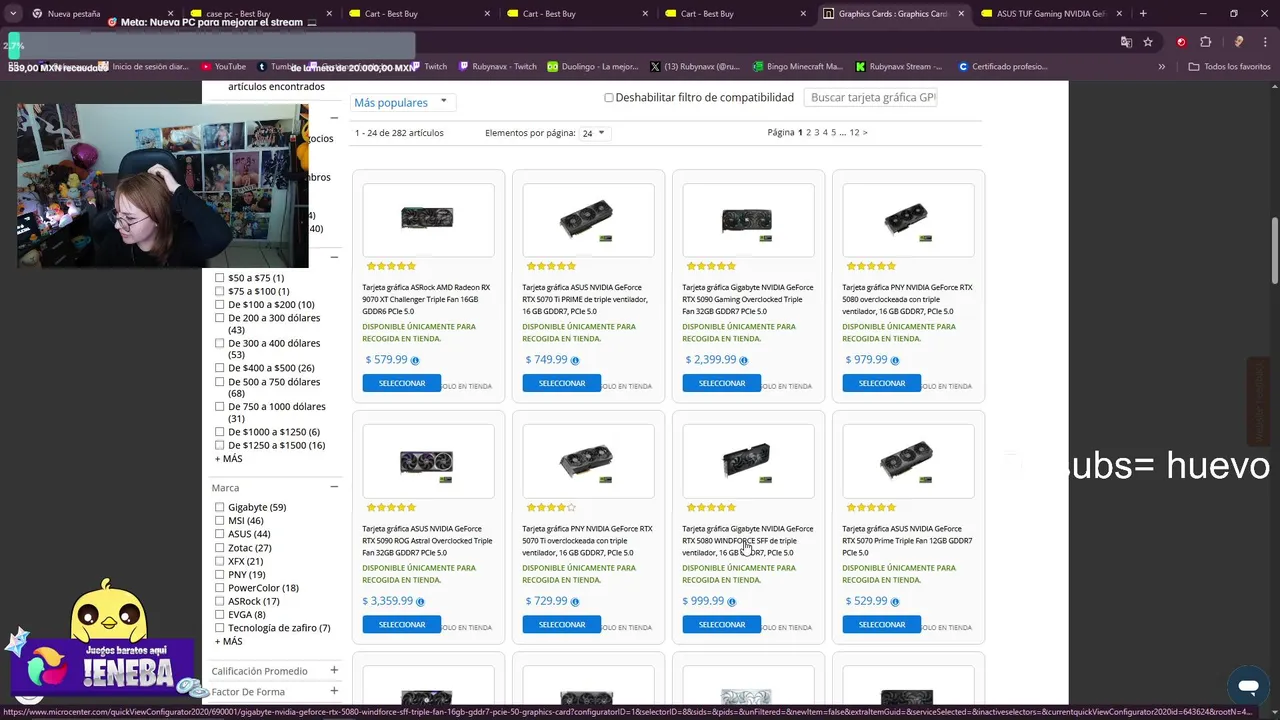Toggle Deshabilitar filtro de compatibilidad checkbox
The width and height of the screenshot is (1280, 720).
pos(608,98)
